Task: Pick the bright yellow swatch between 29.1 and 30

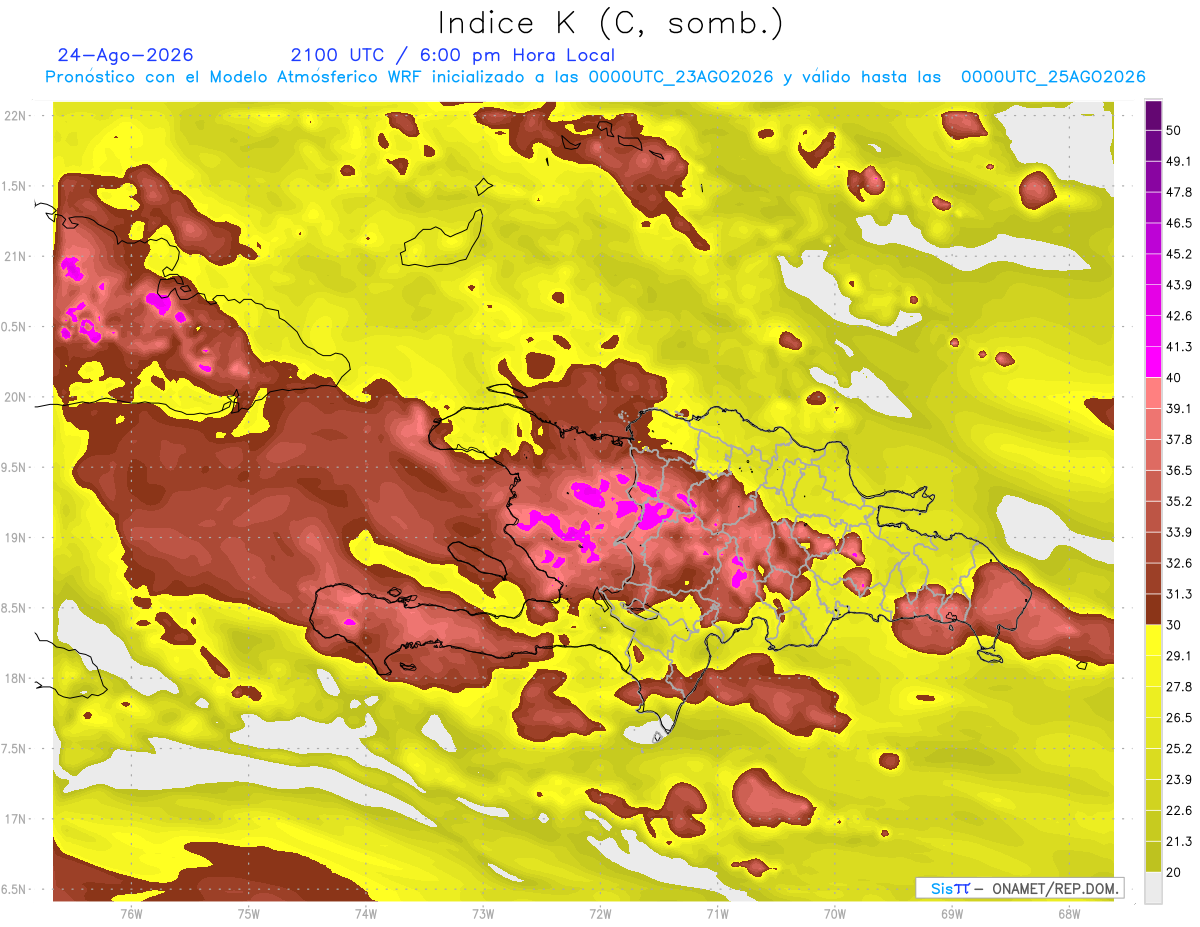Action: pyautogui.click(x=1153, y=641)
